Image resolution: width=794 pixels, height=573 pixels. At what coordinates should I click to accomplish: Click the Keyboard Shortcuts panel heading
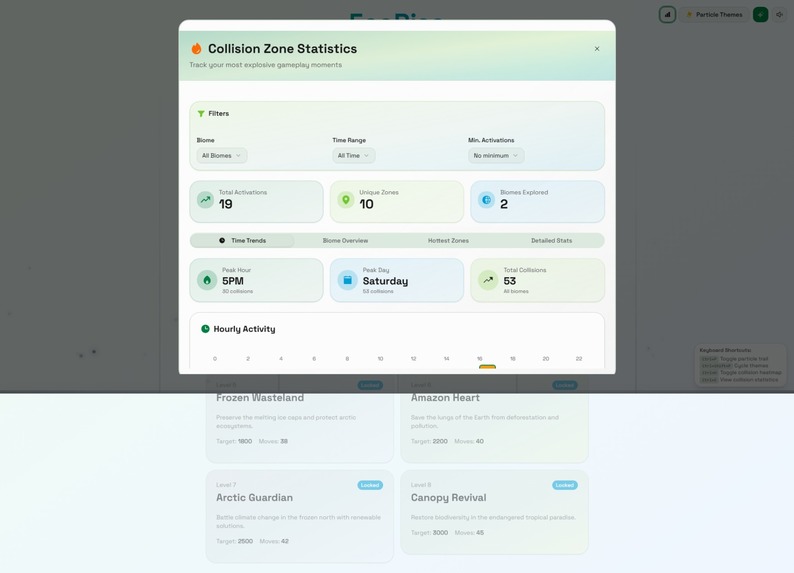tap(725, 350)
